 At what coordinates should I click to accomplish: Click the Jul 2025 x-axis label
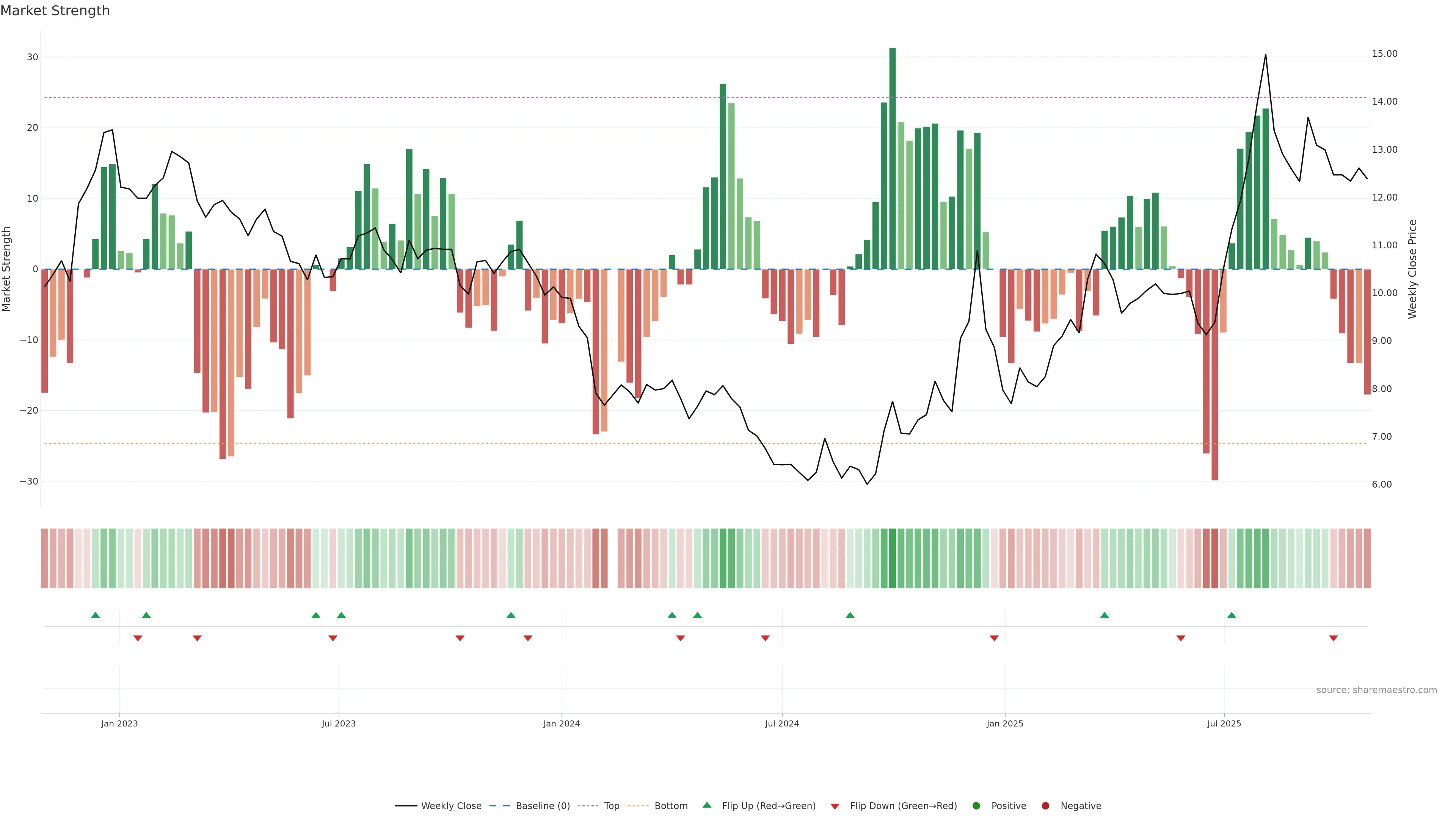(x=1224, y=723)
